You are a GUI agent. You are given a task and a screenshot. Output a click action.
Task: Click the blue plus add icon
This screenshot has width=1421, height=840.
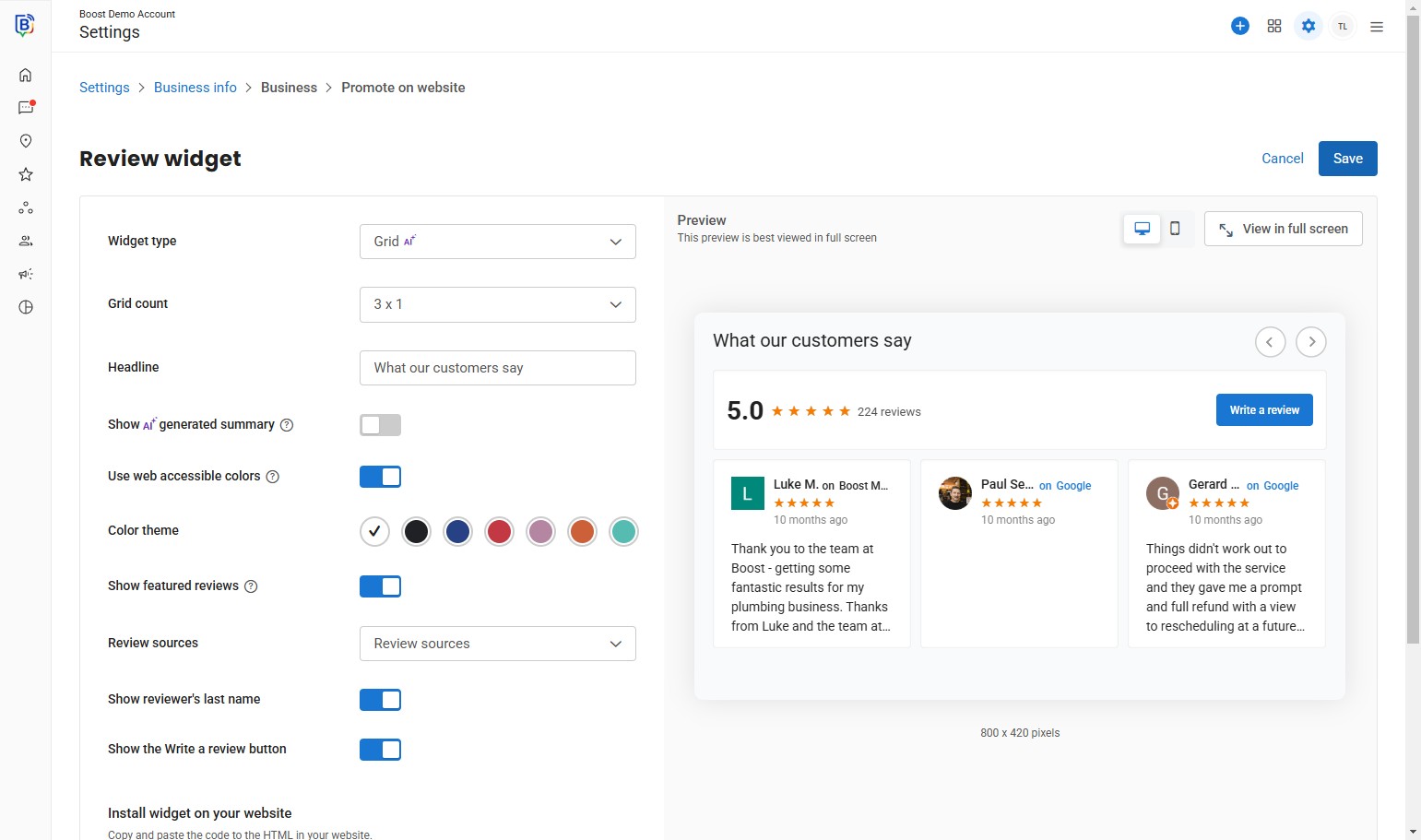coord(1240,26)
